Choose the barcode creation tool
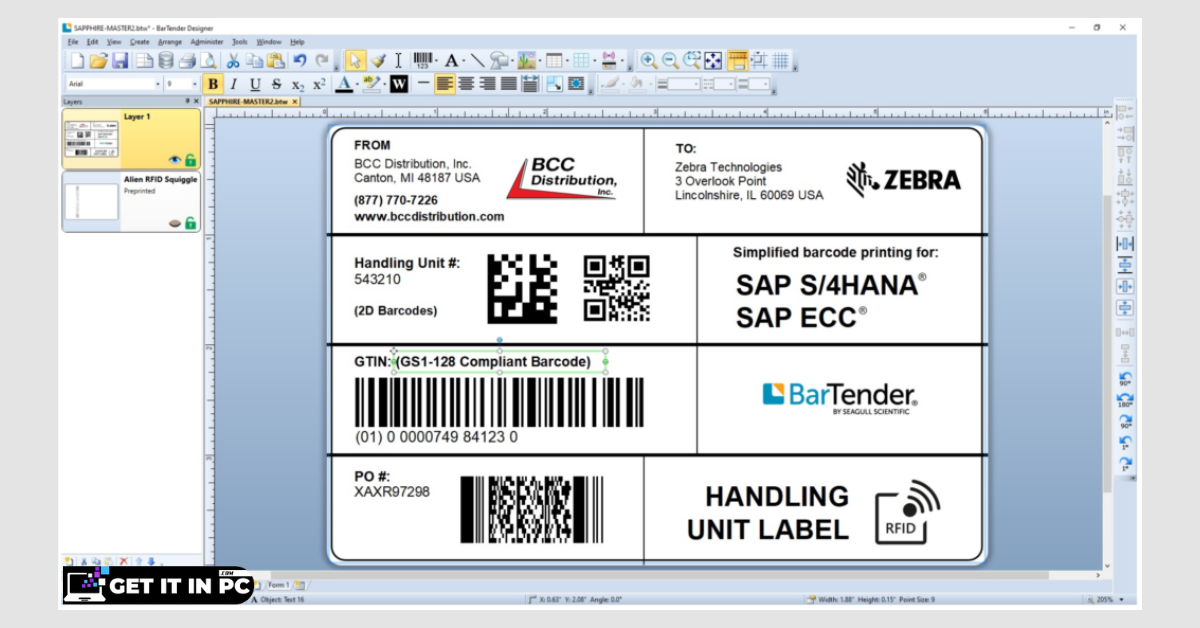The image size is (1200, 628). coord(423,60)
